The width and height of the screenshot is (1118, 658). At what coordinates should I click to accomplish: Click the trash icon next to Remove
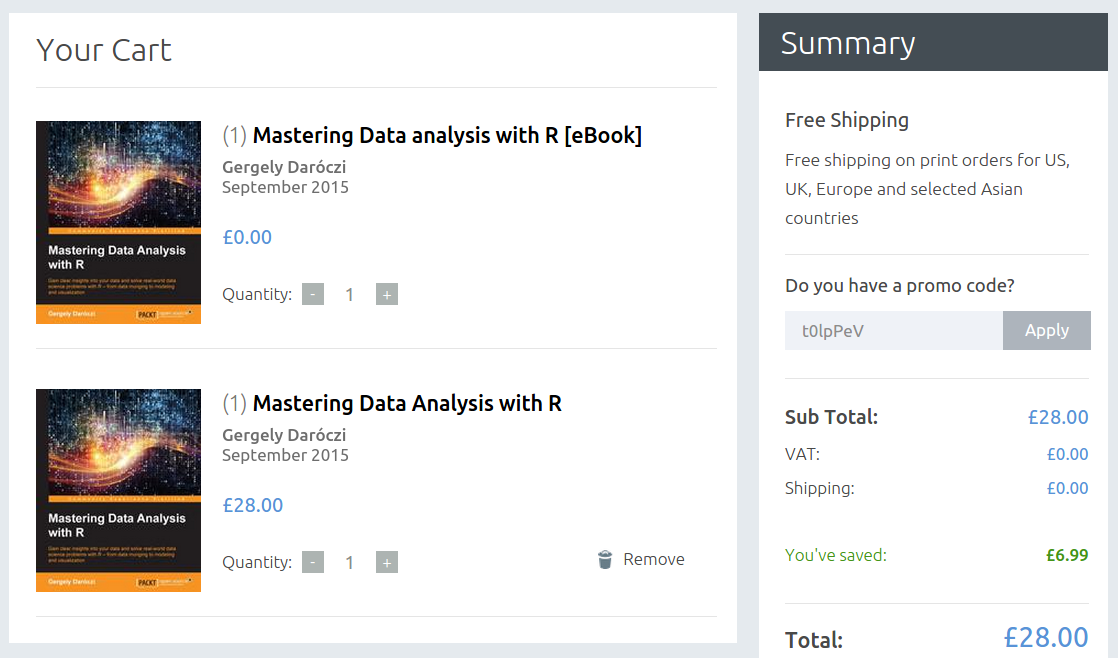605,560
